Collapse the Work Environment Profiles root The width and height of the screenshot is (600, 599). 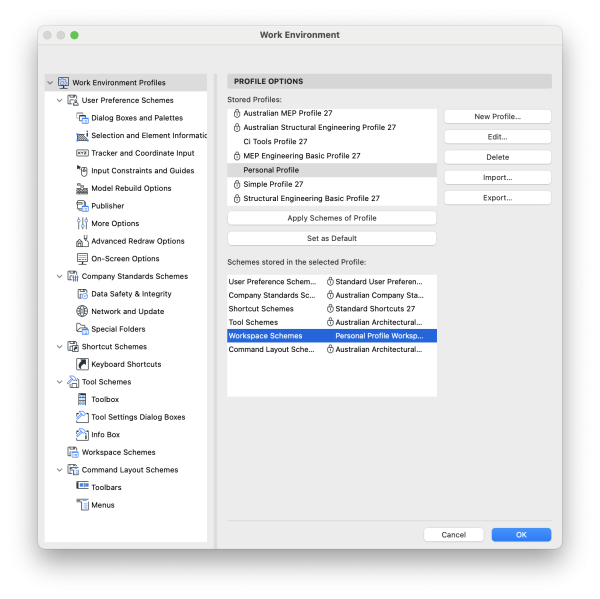click(50, 83)
